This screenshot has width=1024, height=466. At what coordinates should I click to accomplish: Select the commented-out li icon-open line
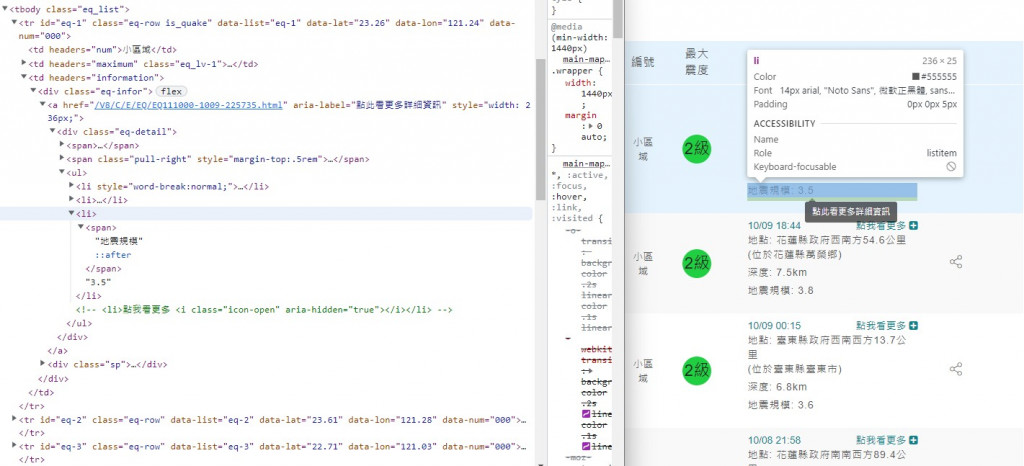point(264,309)
